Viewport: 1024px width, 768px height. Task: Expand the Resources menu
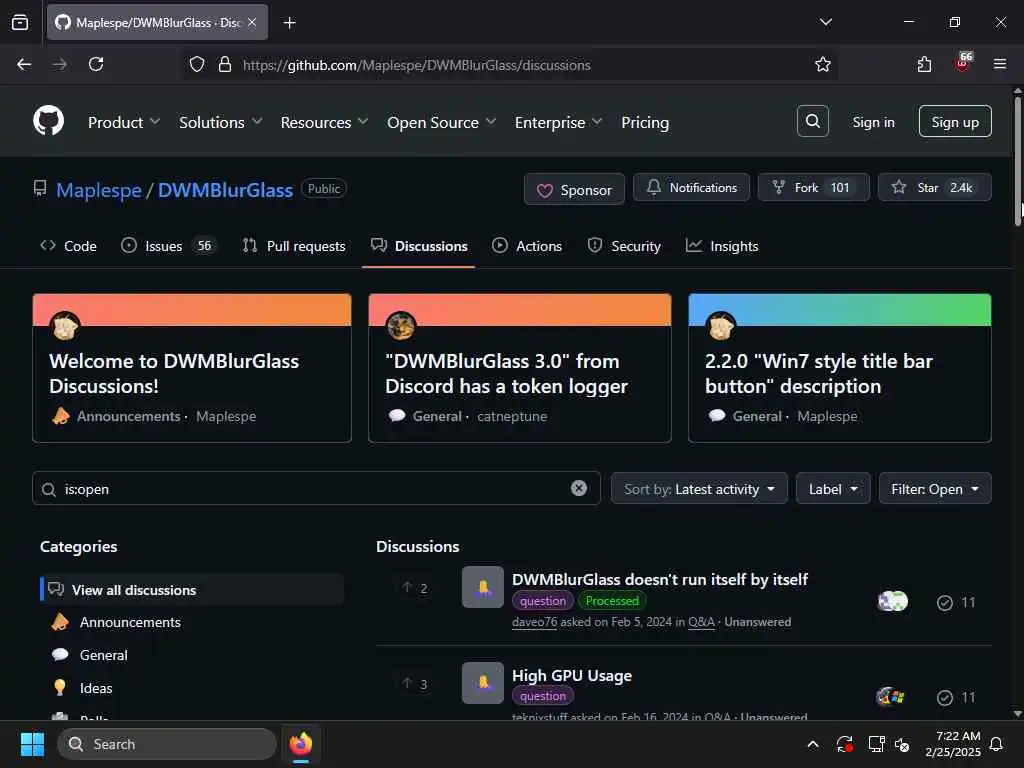[325, 122]
